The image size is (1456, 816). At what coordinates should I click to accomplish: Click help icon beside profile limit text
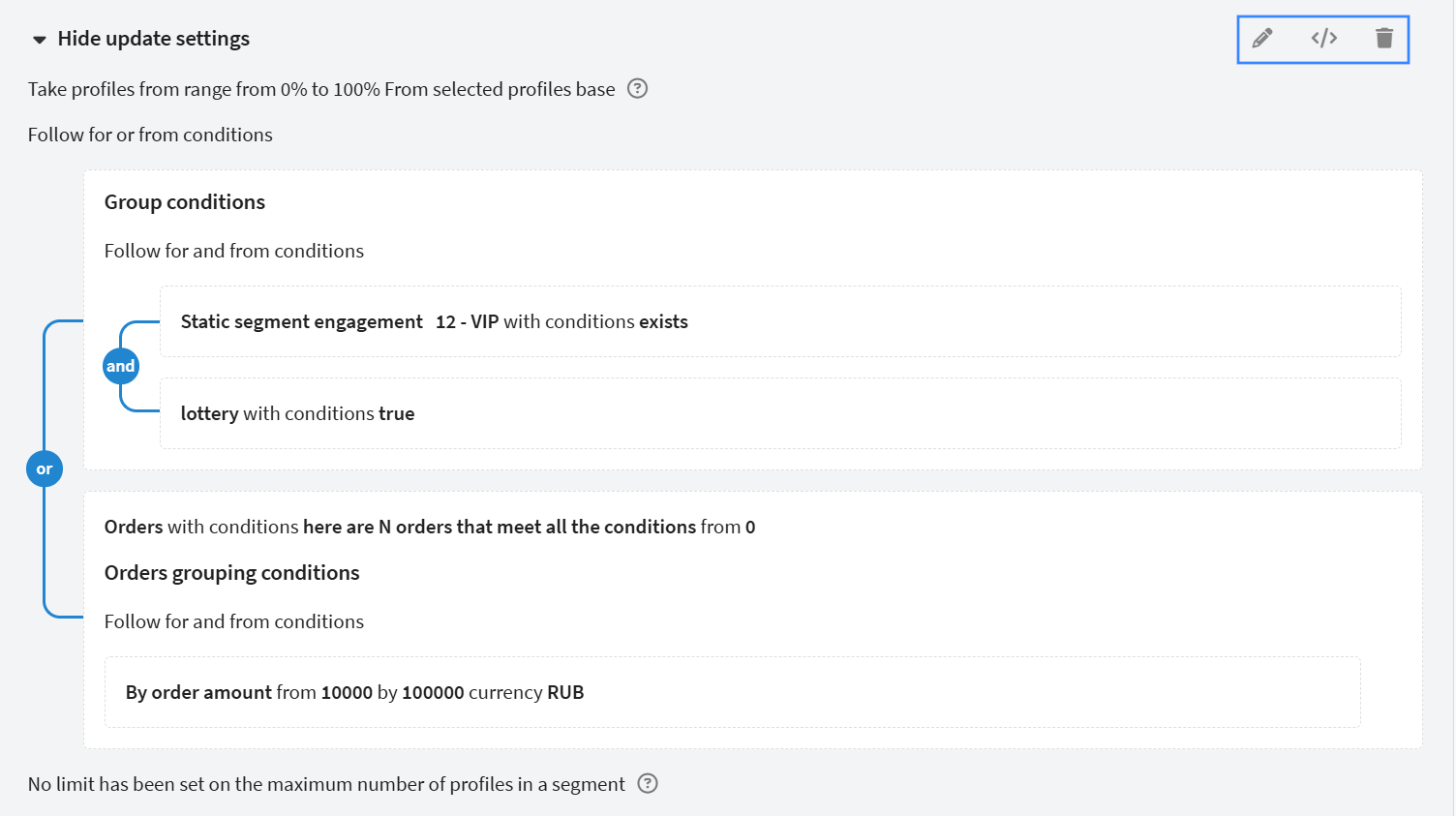pos(648,784)
